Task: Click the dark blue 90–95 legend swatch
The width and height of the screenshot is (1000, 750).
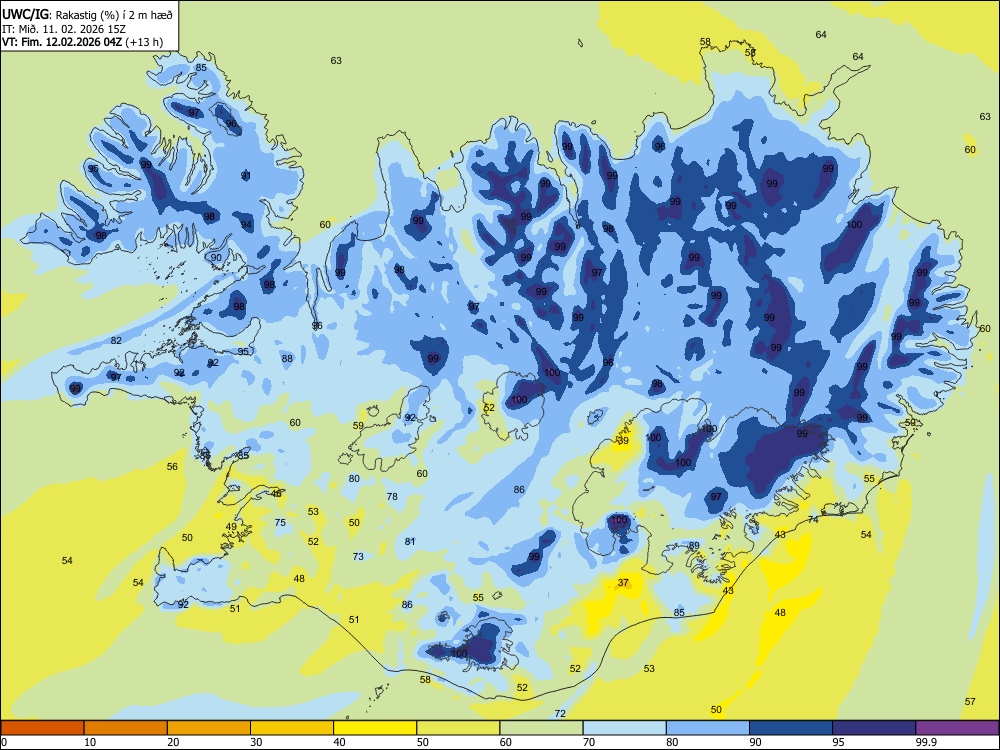Action: pos(791,728)
